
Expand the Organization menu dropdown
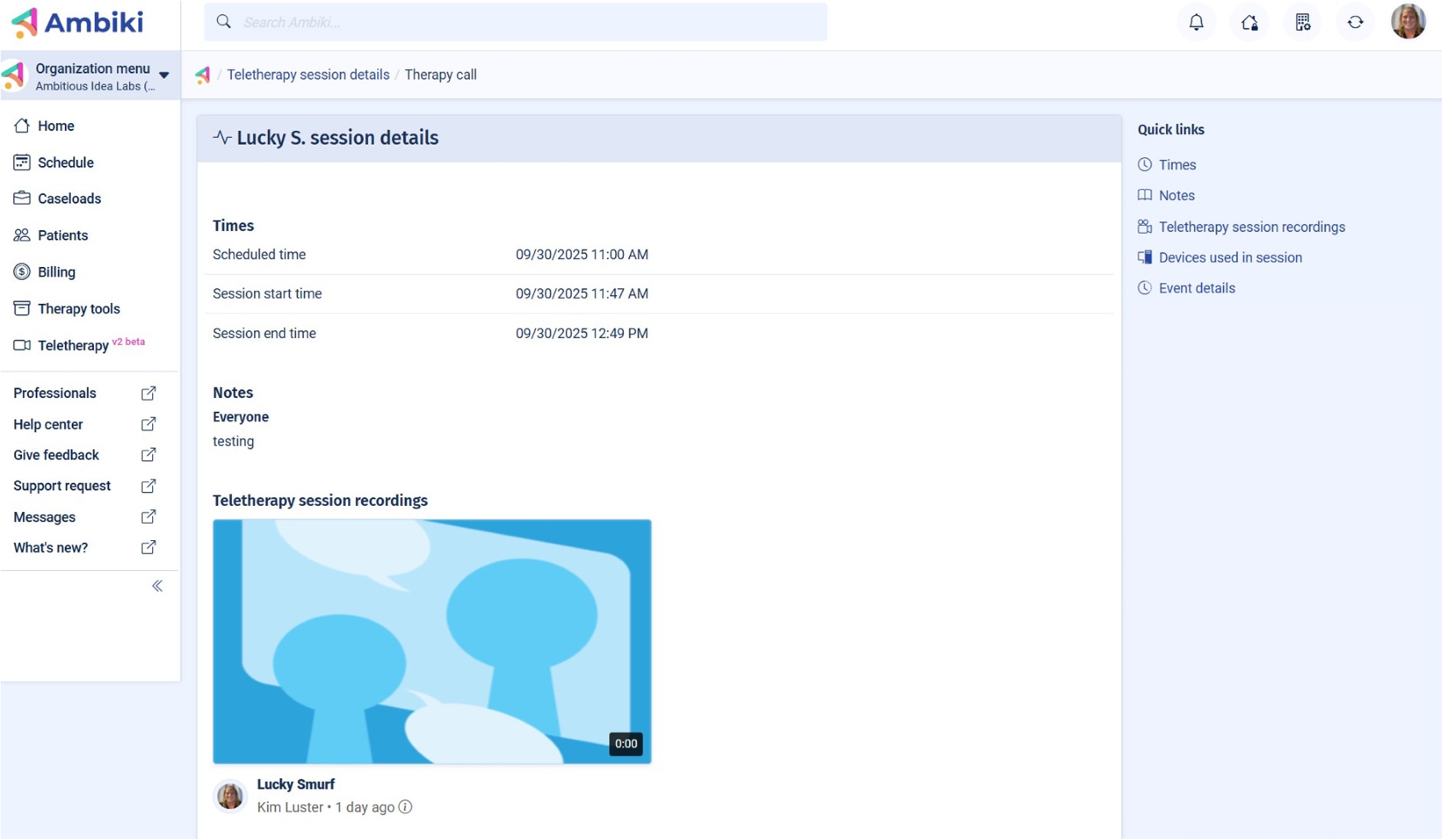tap(164, 75)
